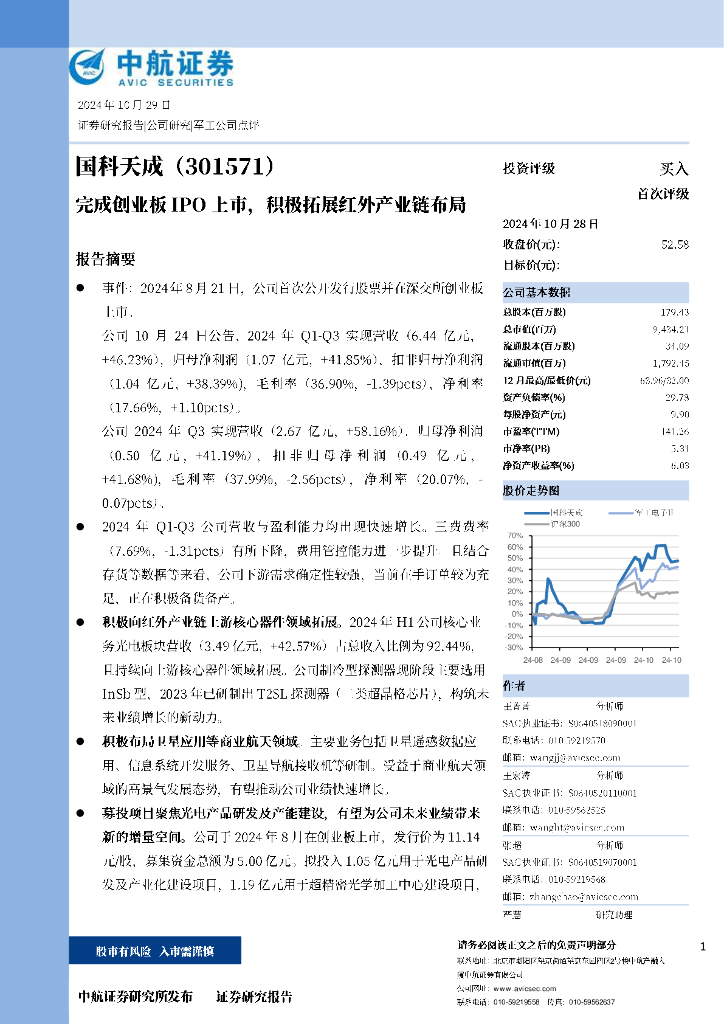Click the light-blue 军工电子 legend entry
724x1024 pixels.
click(641, 513)
